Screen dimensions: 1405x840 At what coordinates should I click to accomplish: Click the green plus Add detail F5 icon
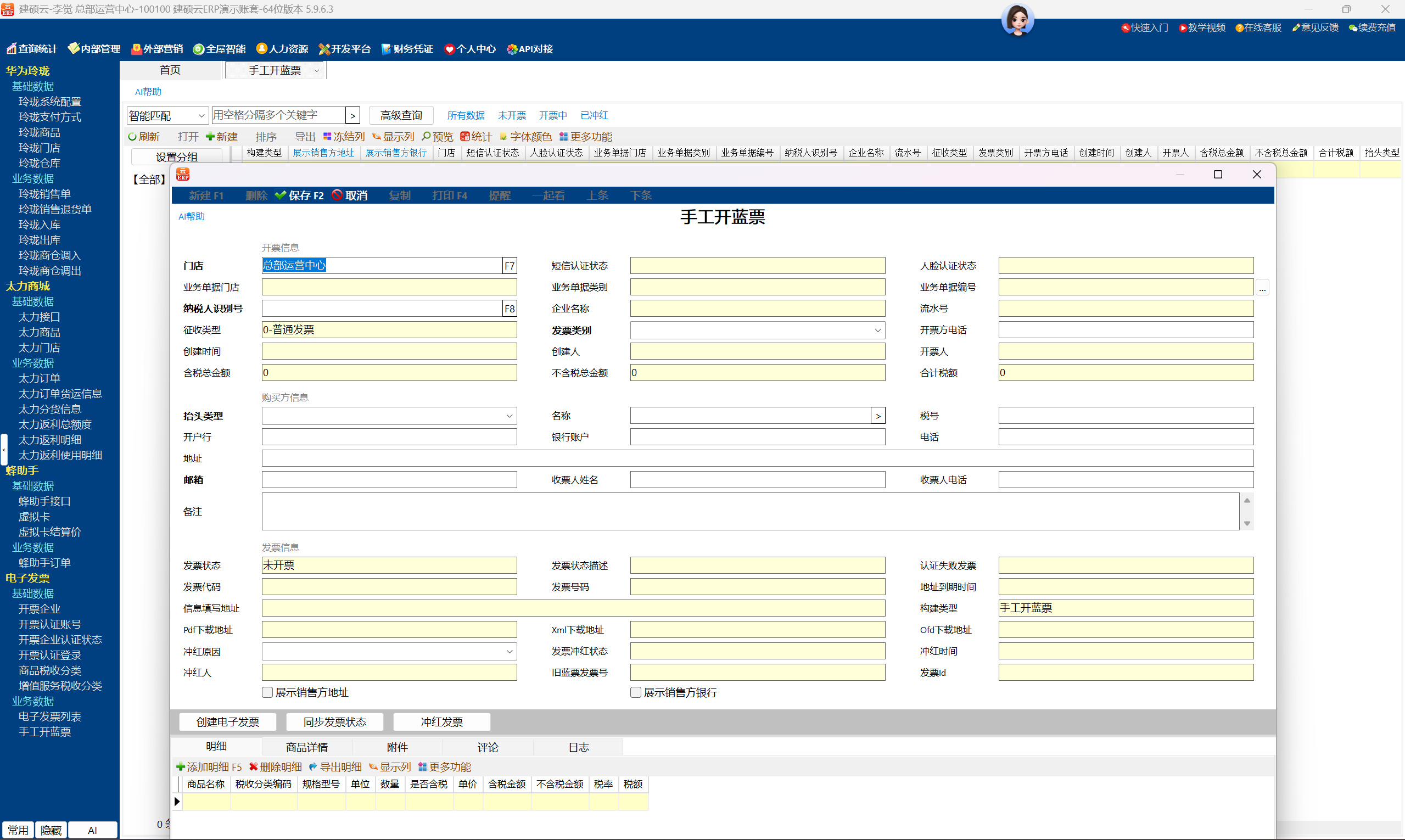pyautogui.click(x=181, y=767)
